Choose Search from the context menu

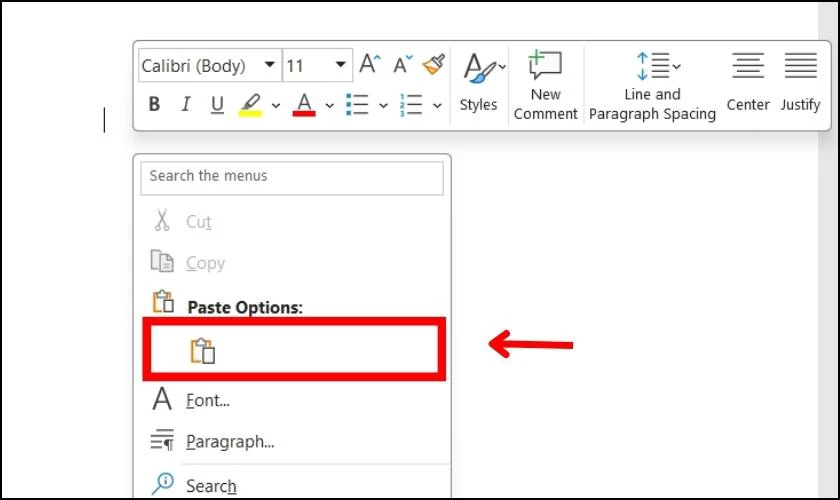[x=292, y=486]
